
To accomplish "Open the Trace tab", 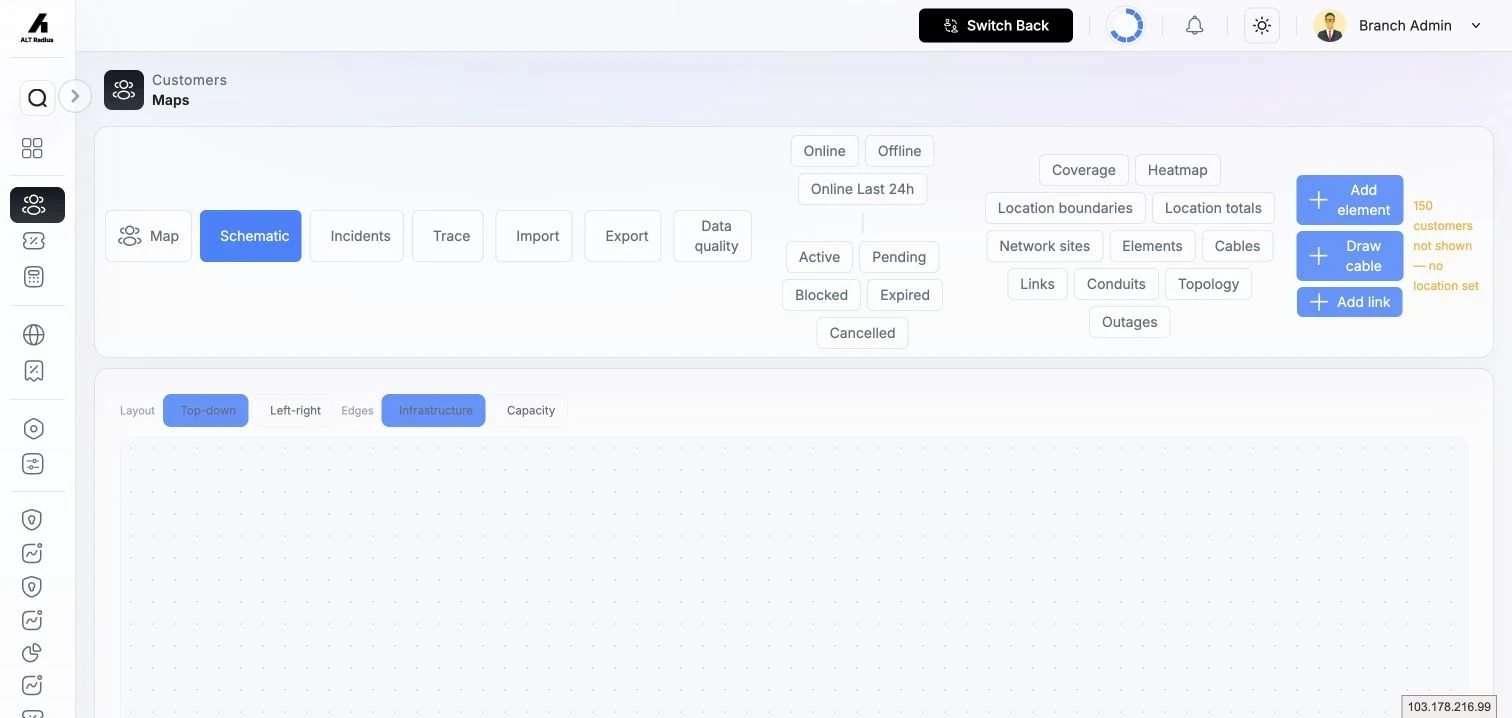I will [x=448, y=236].
